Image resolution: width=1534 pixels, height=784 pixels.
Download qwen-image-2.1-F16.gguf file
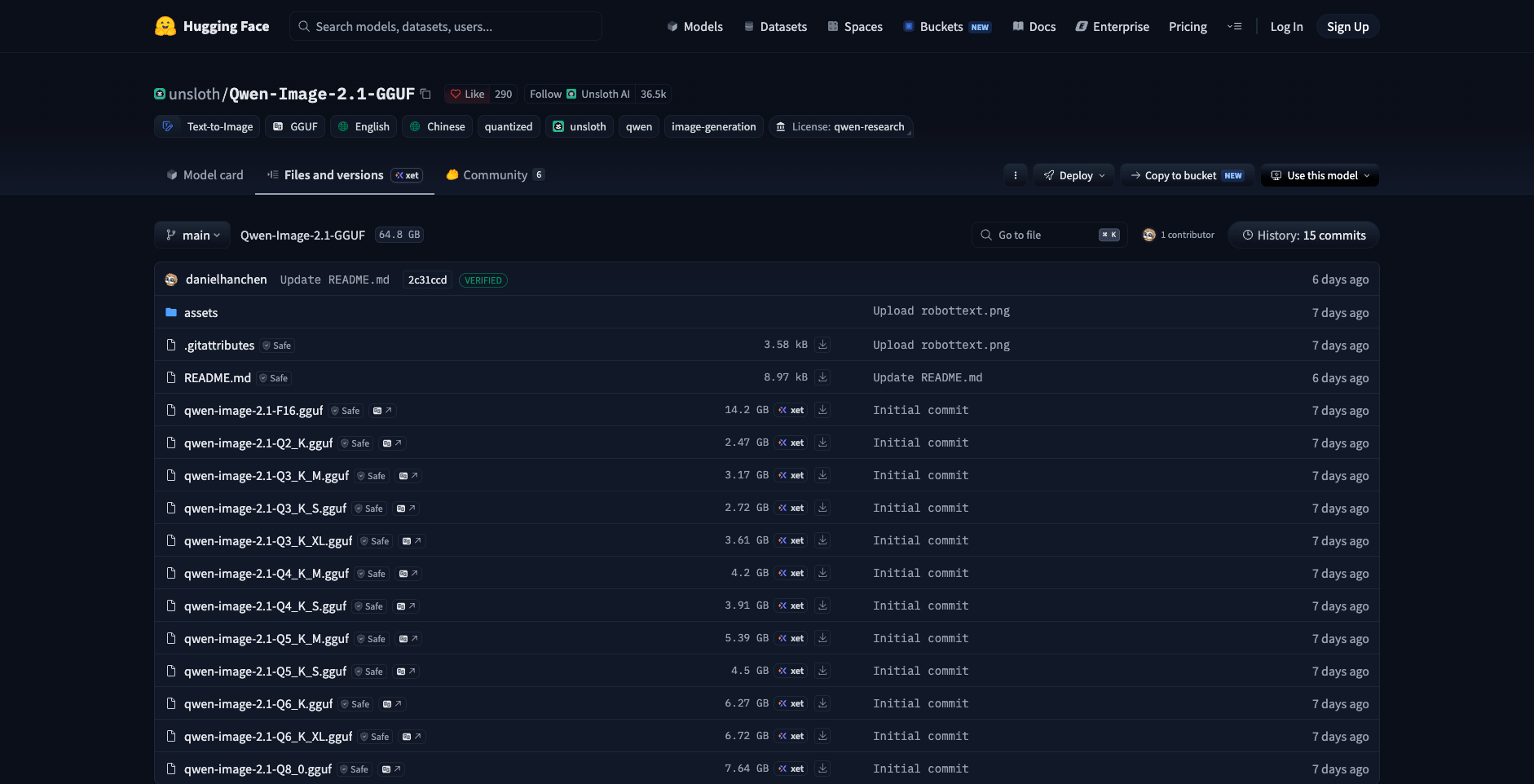tap(822, 410)
